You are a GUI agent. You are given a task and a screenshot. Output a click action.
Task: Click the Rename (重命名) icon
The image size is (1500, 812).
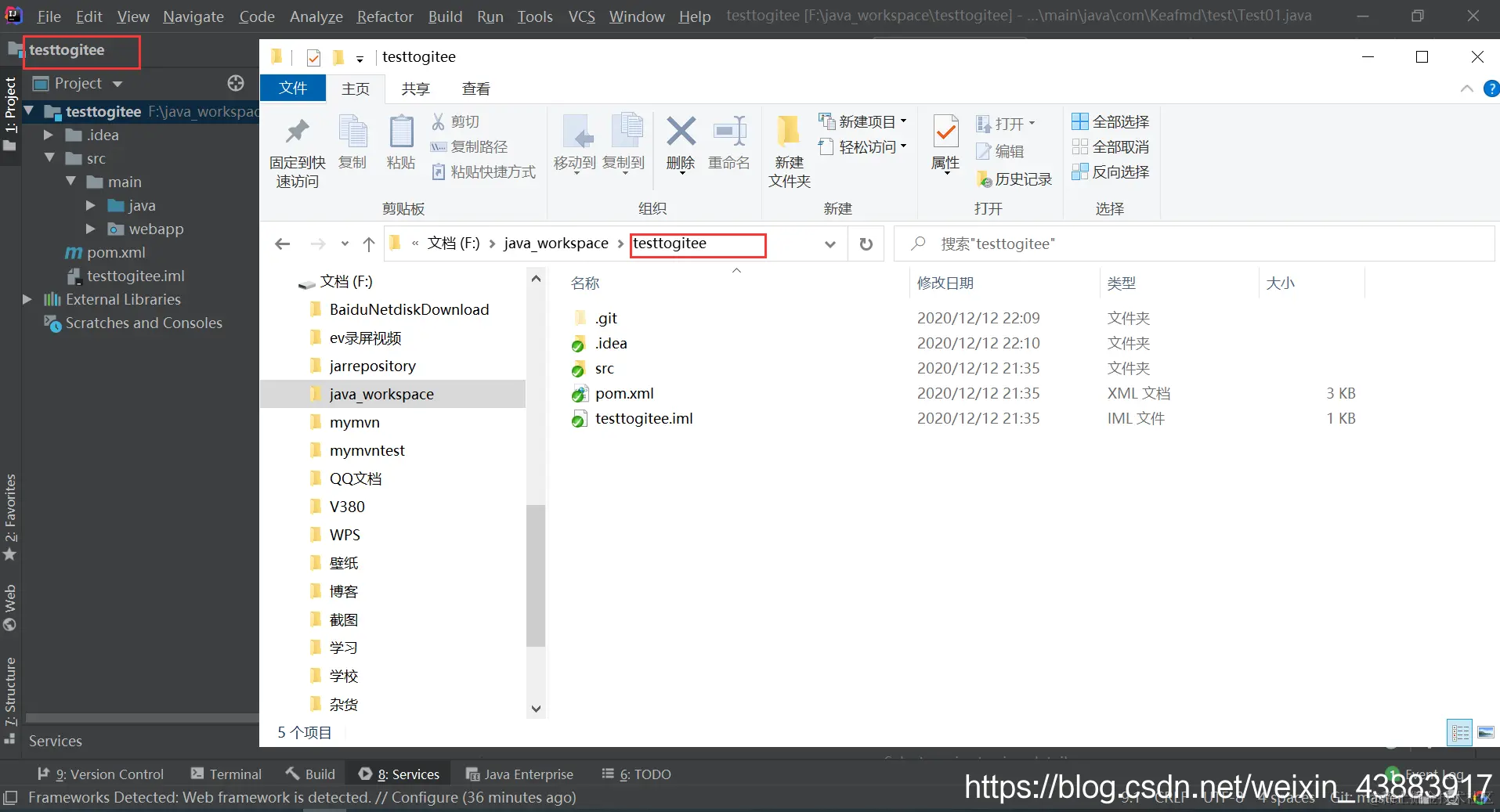[729, 131]
